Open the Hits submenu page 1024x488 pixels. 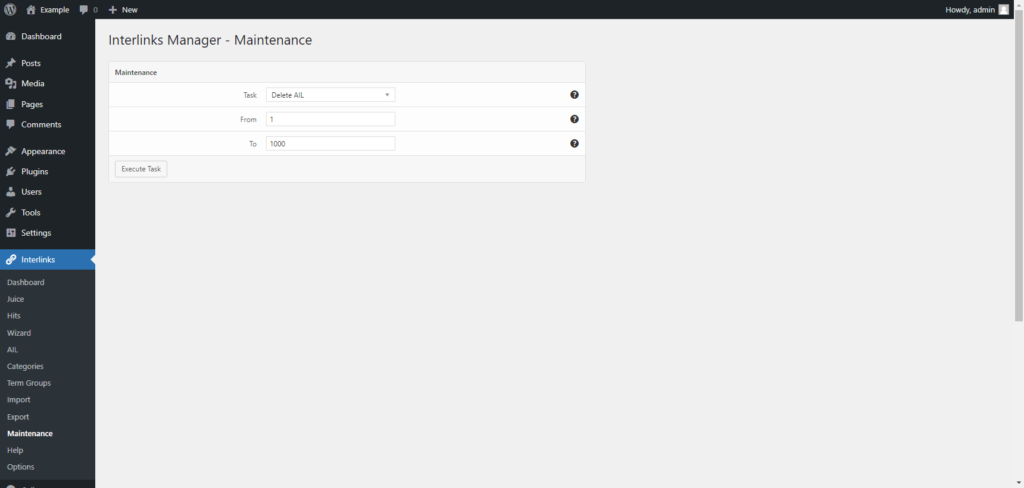coord(14,316)
